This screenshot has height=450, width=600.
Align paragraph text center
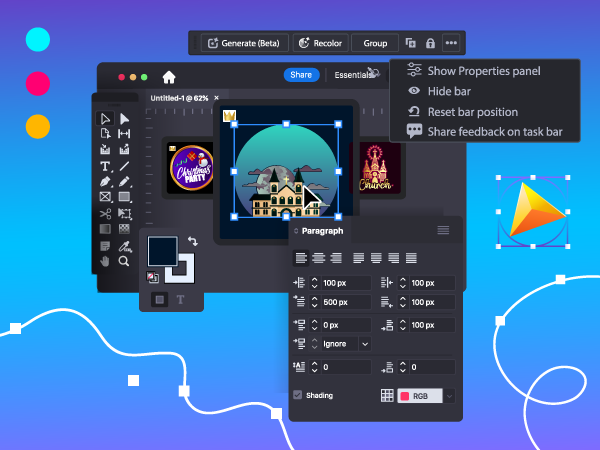click(x=318, y=257)
